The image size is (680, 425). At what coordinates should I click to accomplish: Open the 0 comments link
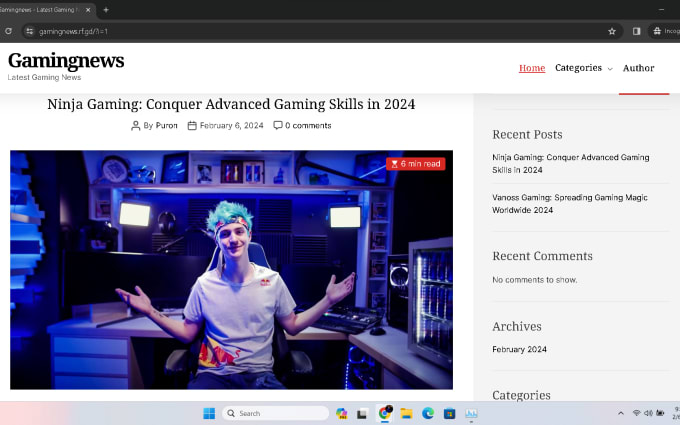308,125
